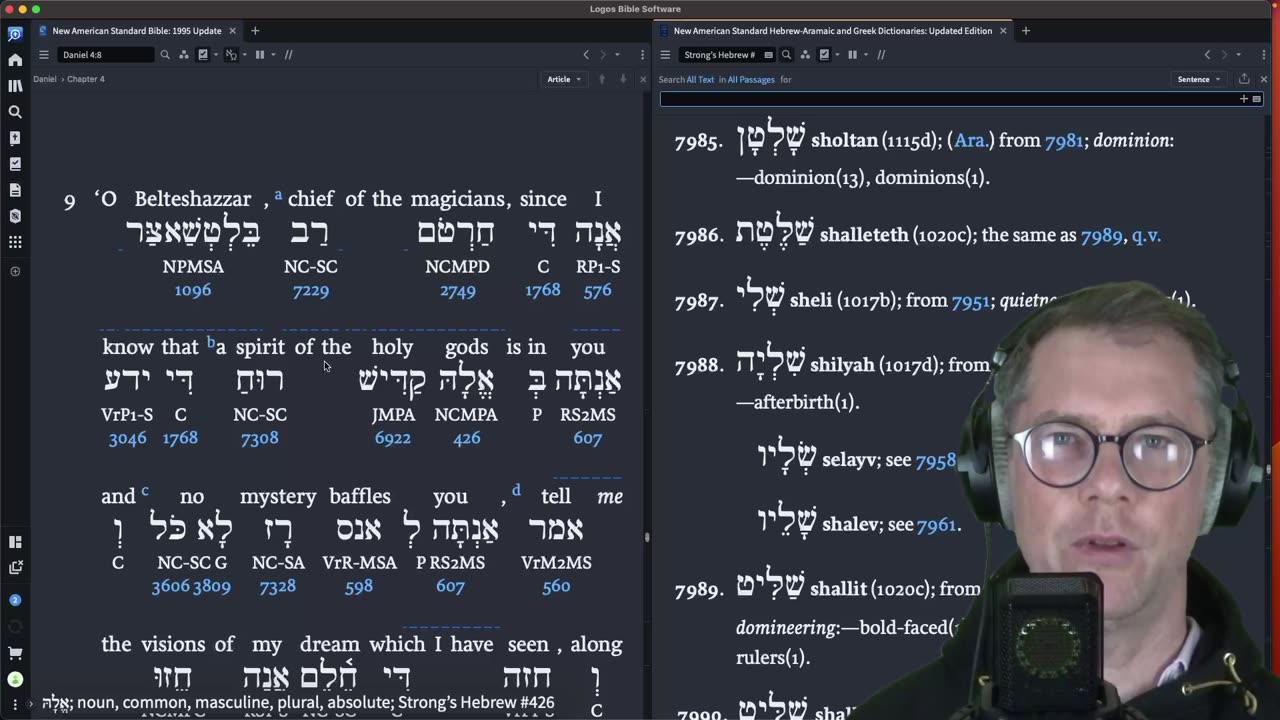
Task: Follow Strong's link 7989 in shalleteth entry
Action: click(1101, 236)
